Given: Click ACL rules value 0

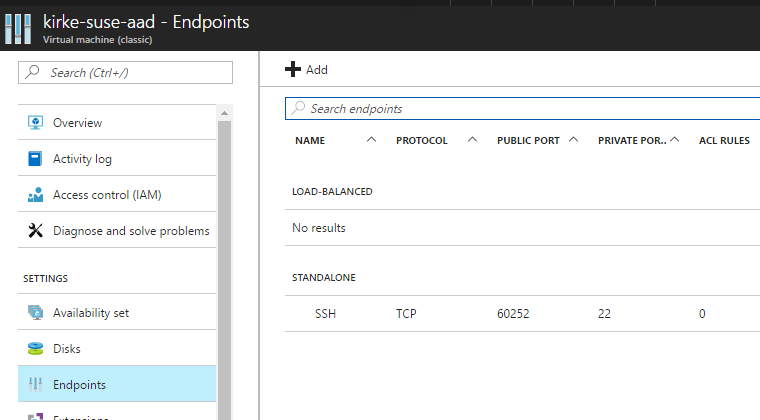Looking at the screenshot, I should click(x=702, y=314).
